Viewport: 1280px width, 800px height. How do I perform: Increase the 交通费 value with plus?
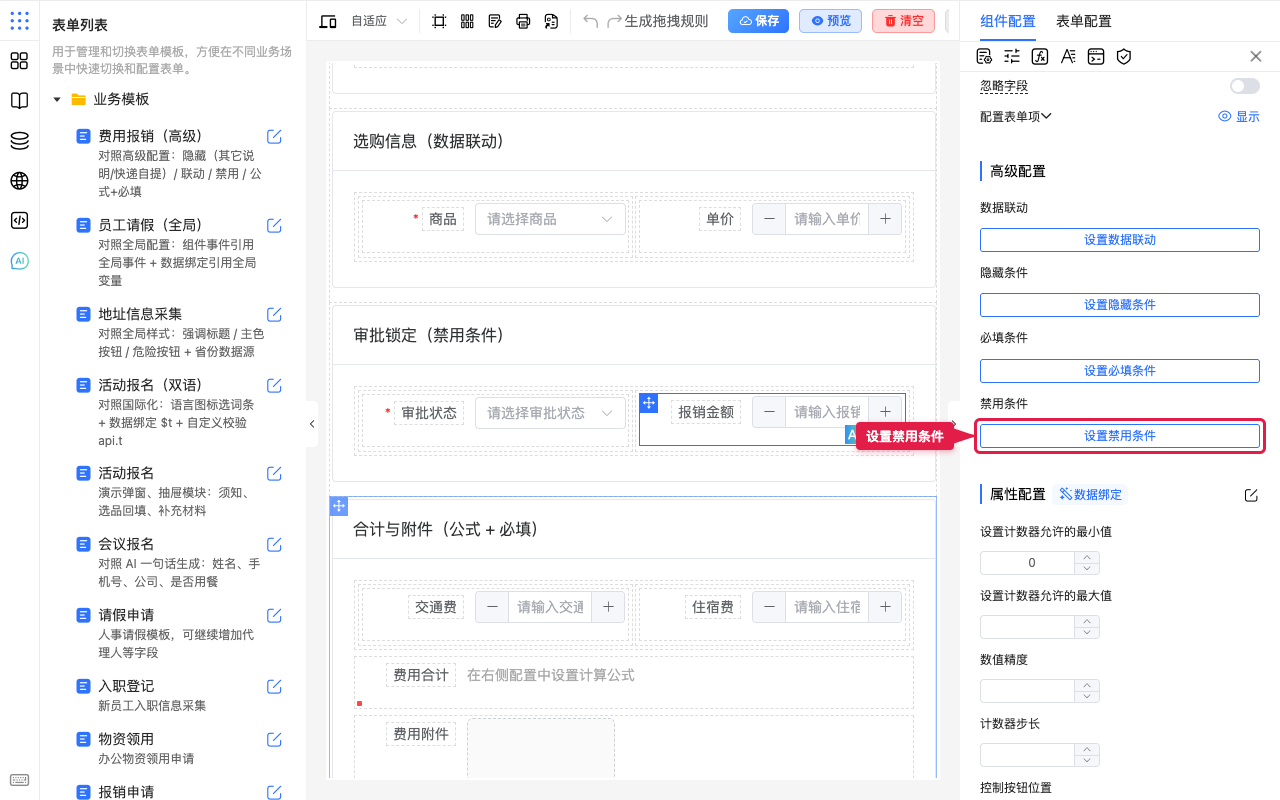[608, 606]
